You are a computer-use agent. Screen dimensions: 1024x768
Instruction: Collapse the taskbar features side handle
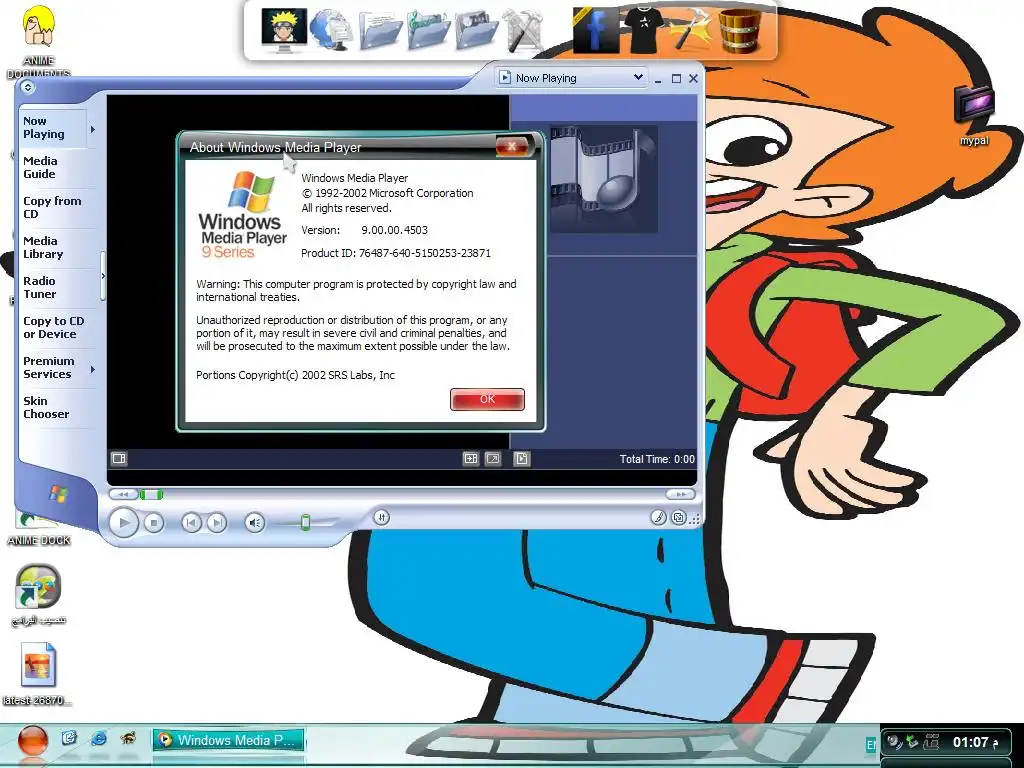tap(103, 276)
